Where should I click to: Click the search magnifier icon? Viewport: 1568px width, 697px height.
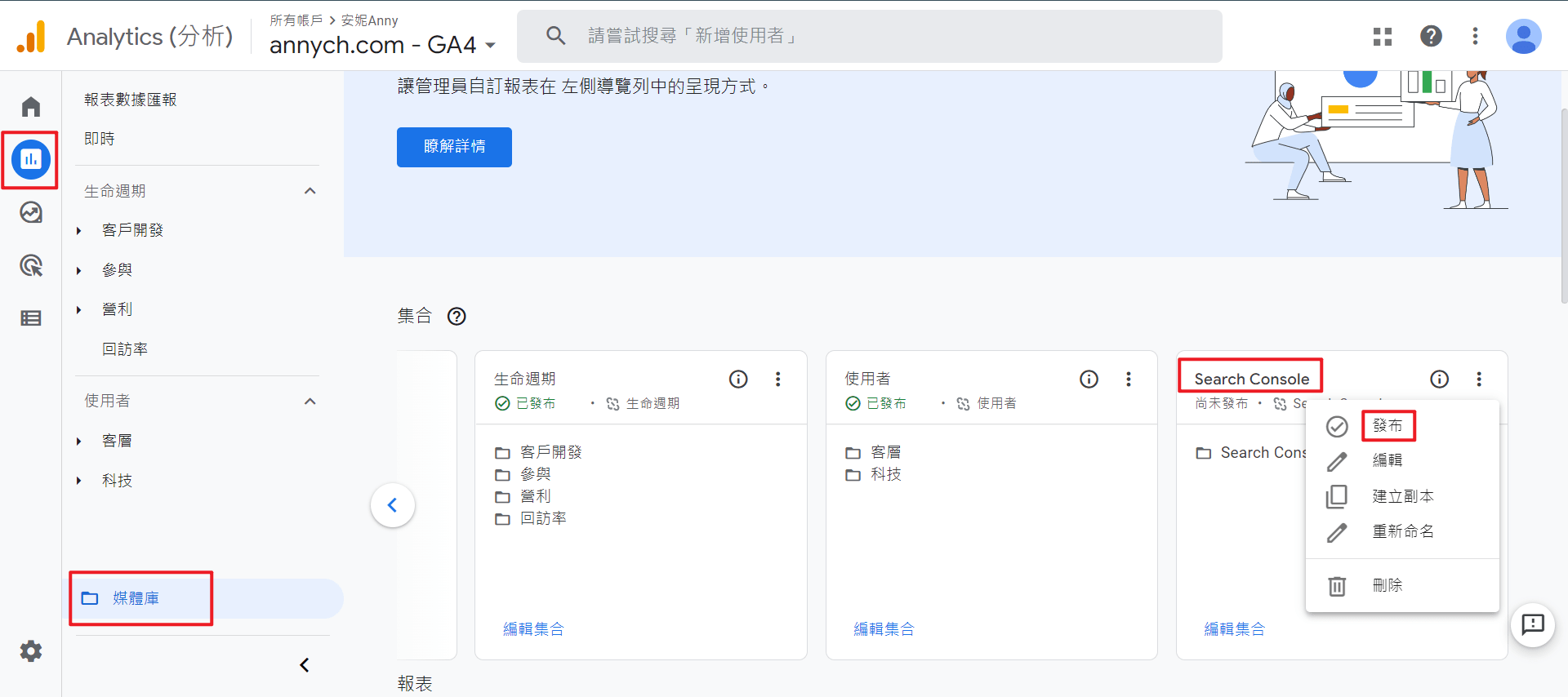(556, 35)
